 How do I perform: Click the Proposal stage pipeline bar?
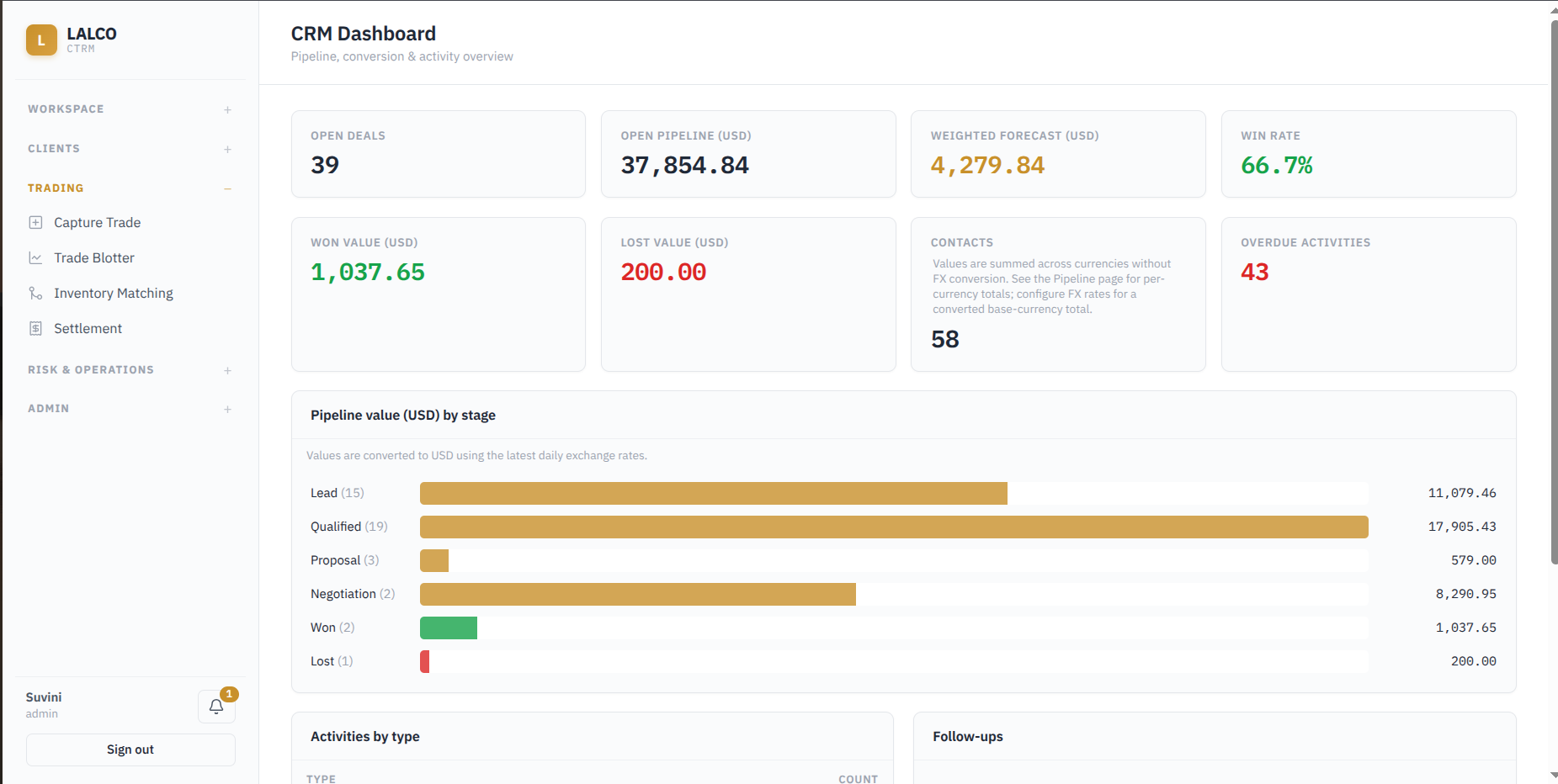pyautogui.click(x=434, y=560)
